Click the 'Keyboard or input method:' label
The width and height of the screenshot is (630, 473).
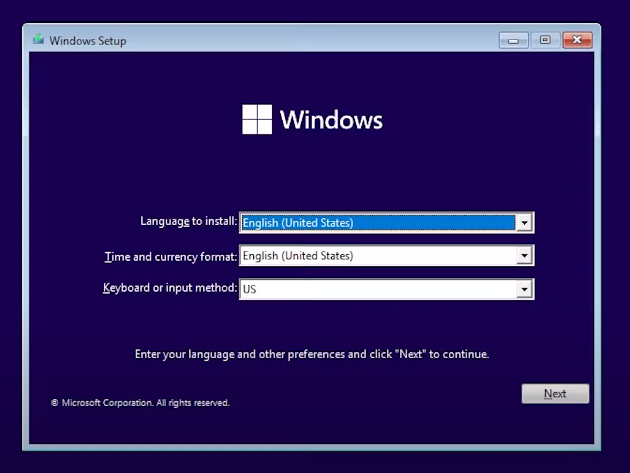click(170, 288)
